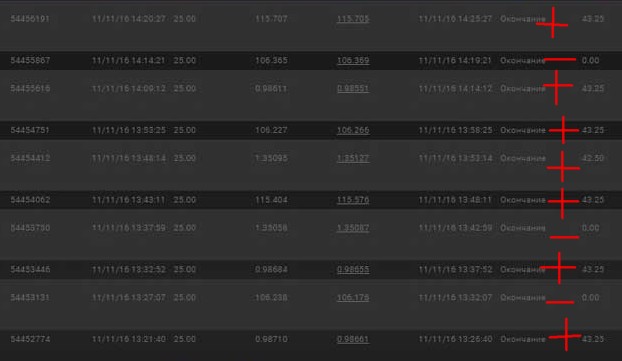Click red minus mark beside 13:42:59 expiry
622x361 pixels.
point(564,237)
